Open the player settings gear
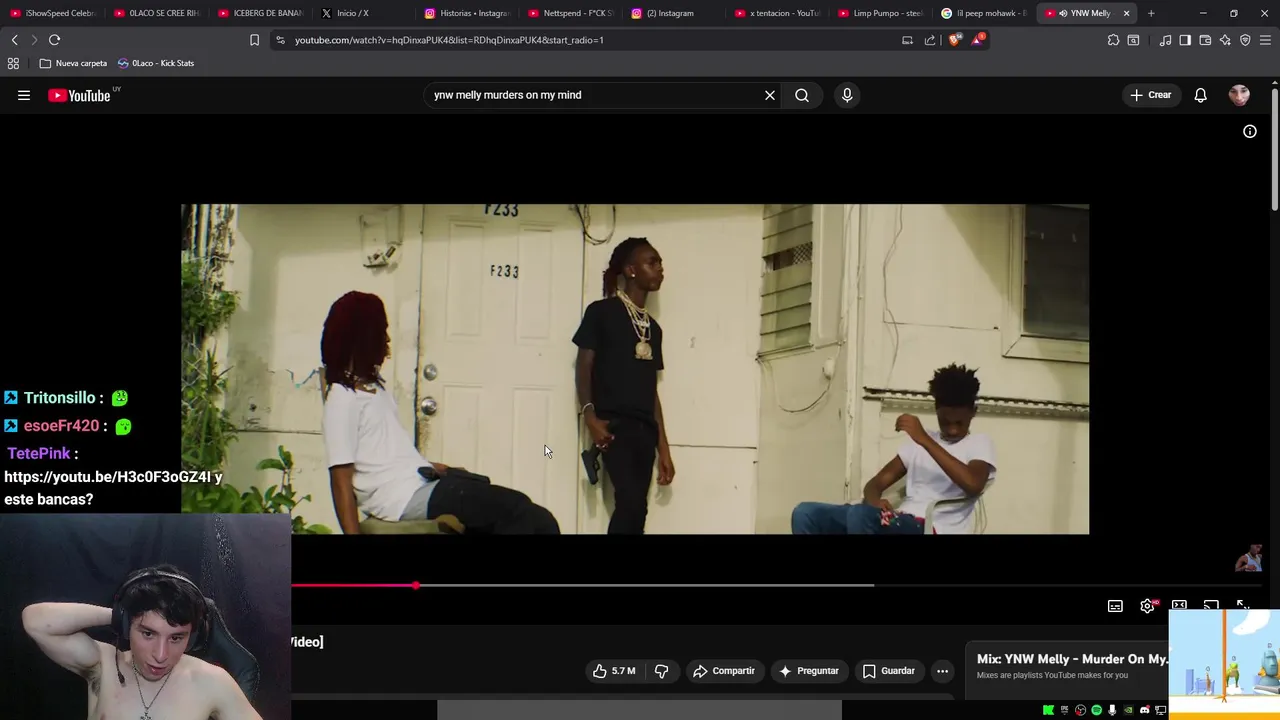The image size is (1280, 720). pos(1147,606)
